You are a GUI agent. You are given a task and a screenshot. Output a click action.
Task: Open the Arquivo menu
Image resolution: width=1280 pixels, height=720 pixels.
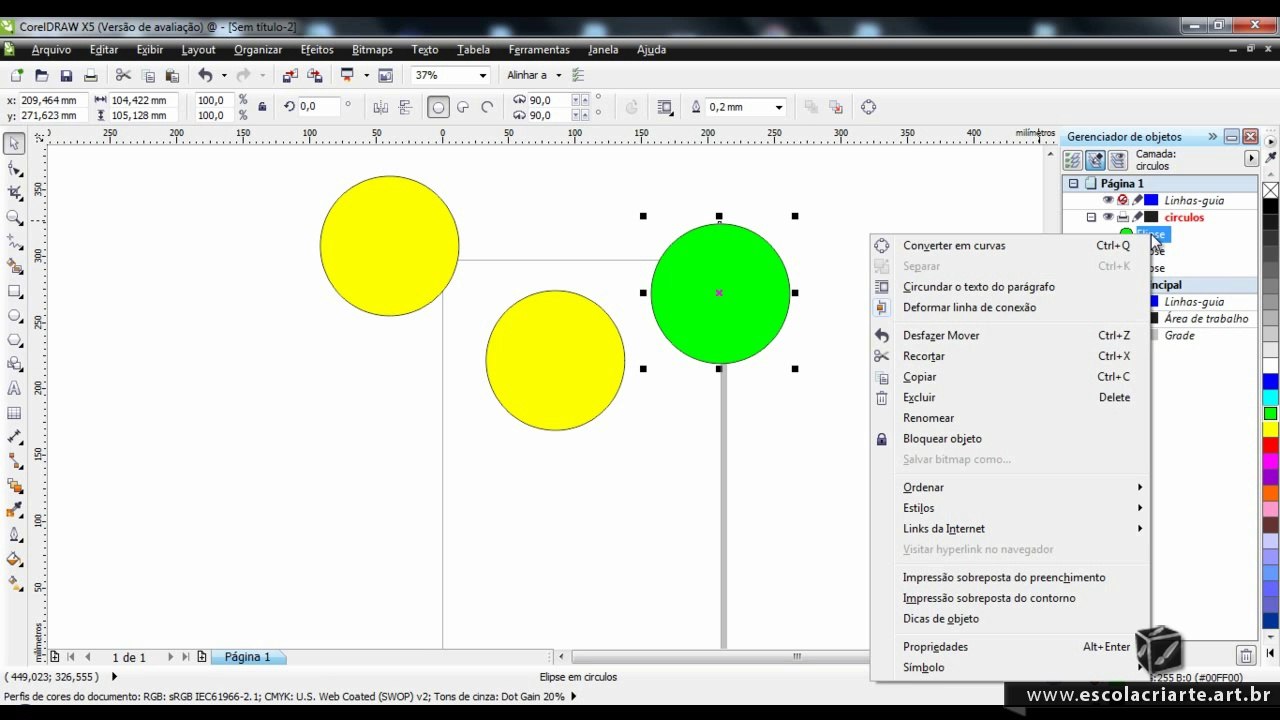click(51, 49)
